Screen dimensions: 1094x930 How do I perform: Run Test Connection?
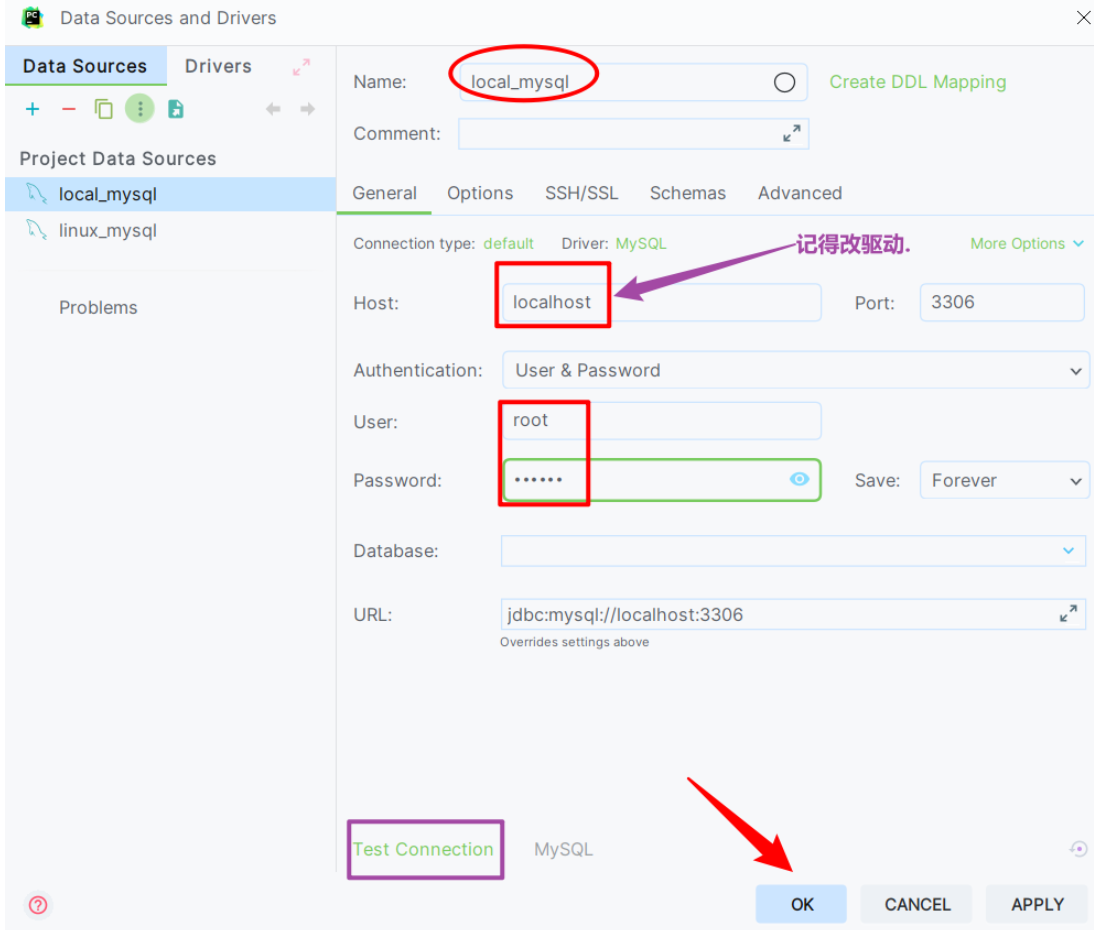click(x=424, y=849)
